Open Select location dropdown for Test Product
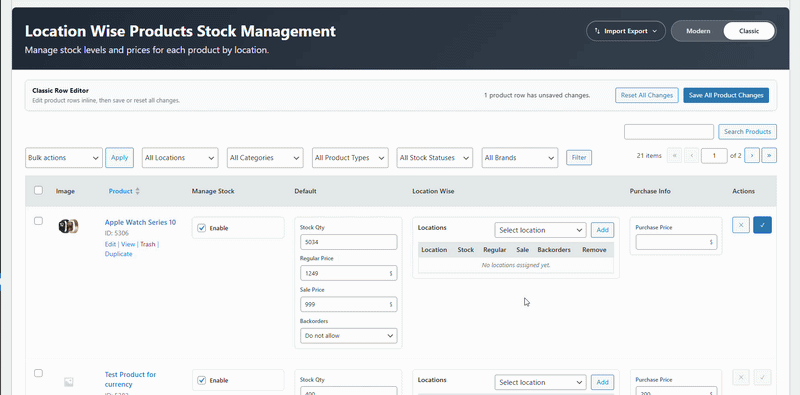The height and width of the screenshot is (395, 800). click(x=540, y=382)
